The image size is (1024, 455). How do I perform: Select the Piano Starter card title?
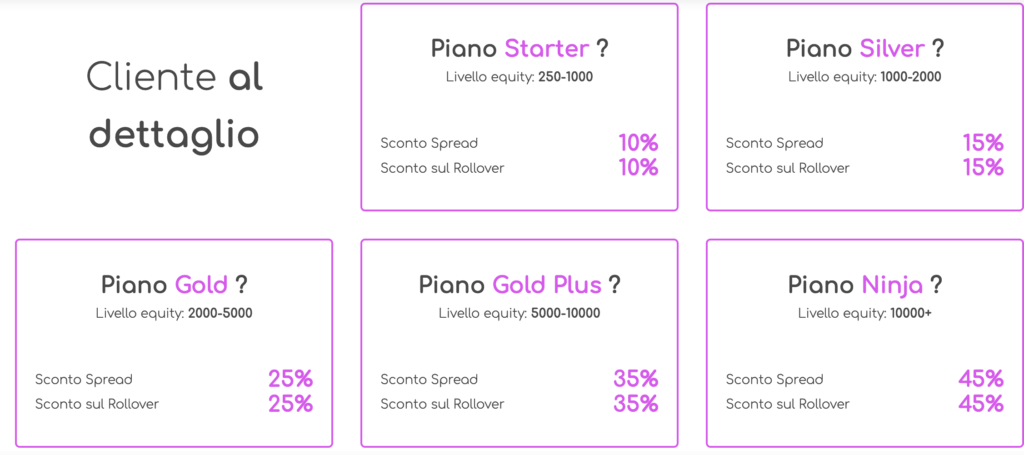[x=510, y=49]
